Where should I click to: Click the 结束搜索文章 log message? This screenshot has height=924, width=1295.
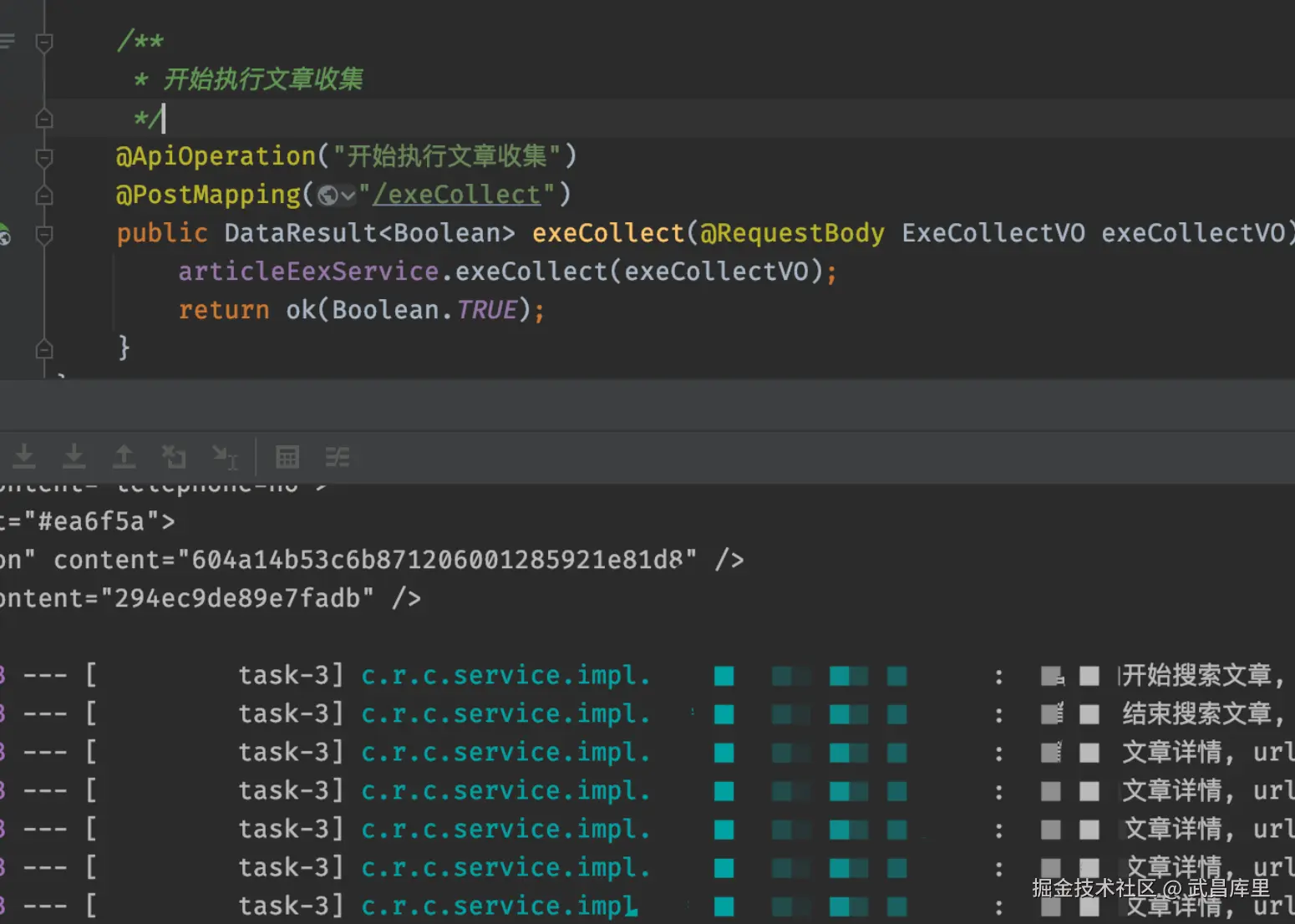point(1196,713)
